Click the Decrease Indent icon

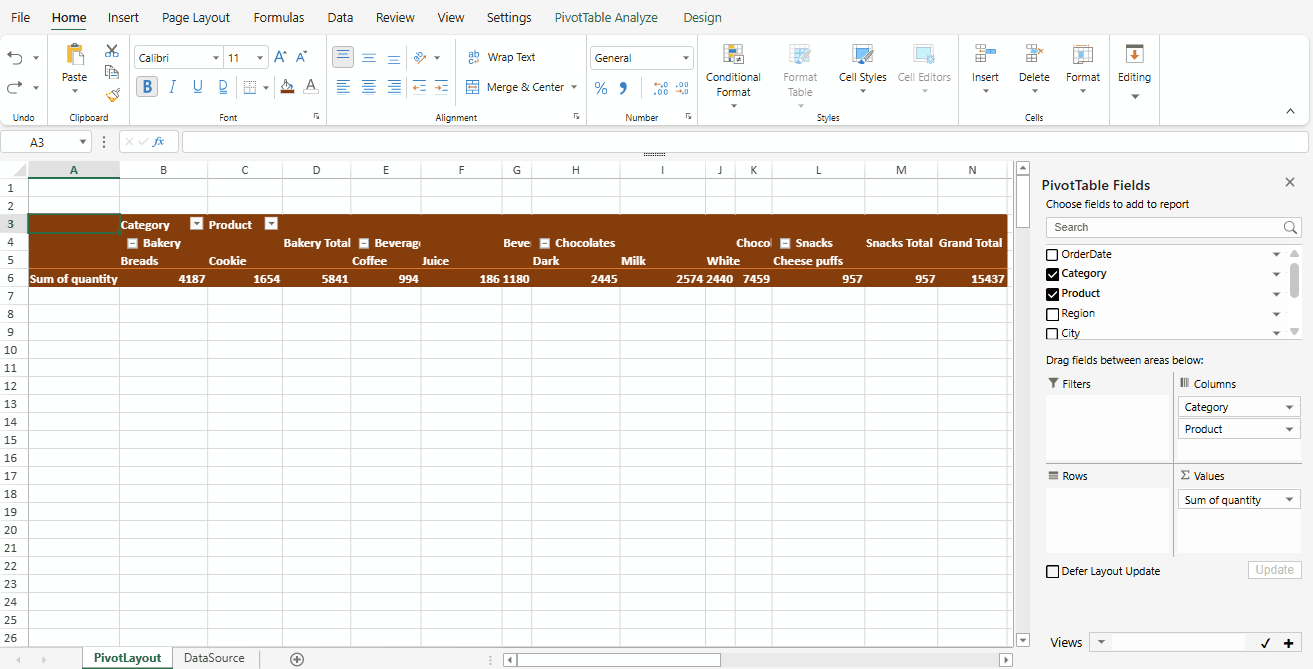point(419,87)
